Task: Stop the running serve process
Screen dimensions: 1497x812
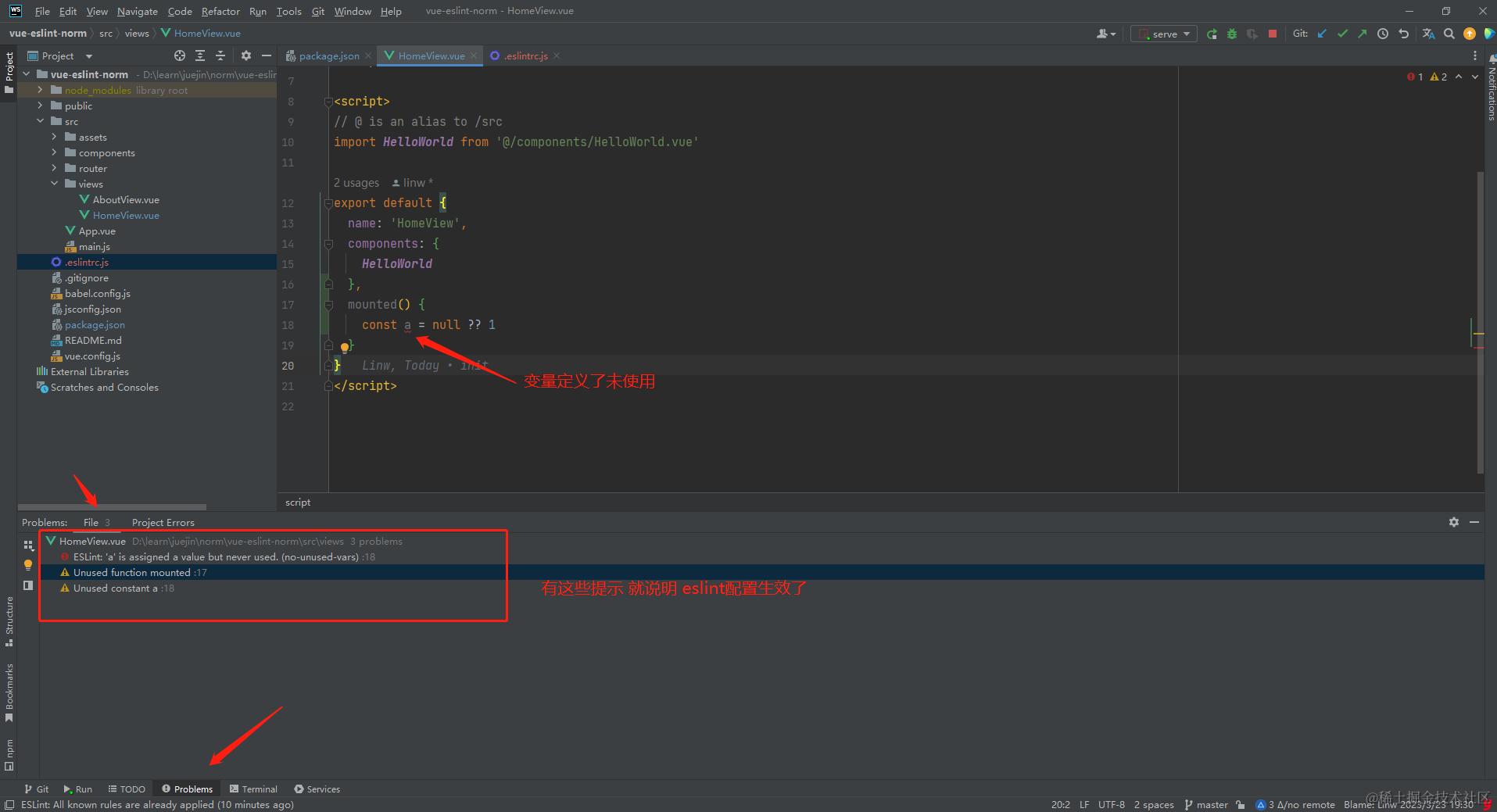Action: pyautogui.click(x=1273, y=34)
